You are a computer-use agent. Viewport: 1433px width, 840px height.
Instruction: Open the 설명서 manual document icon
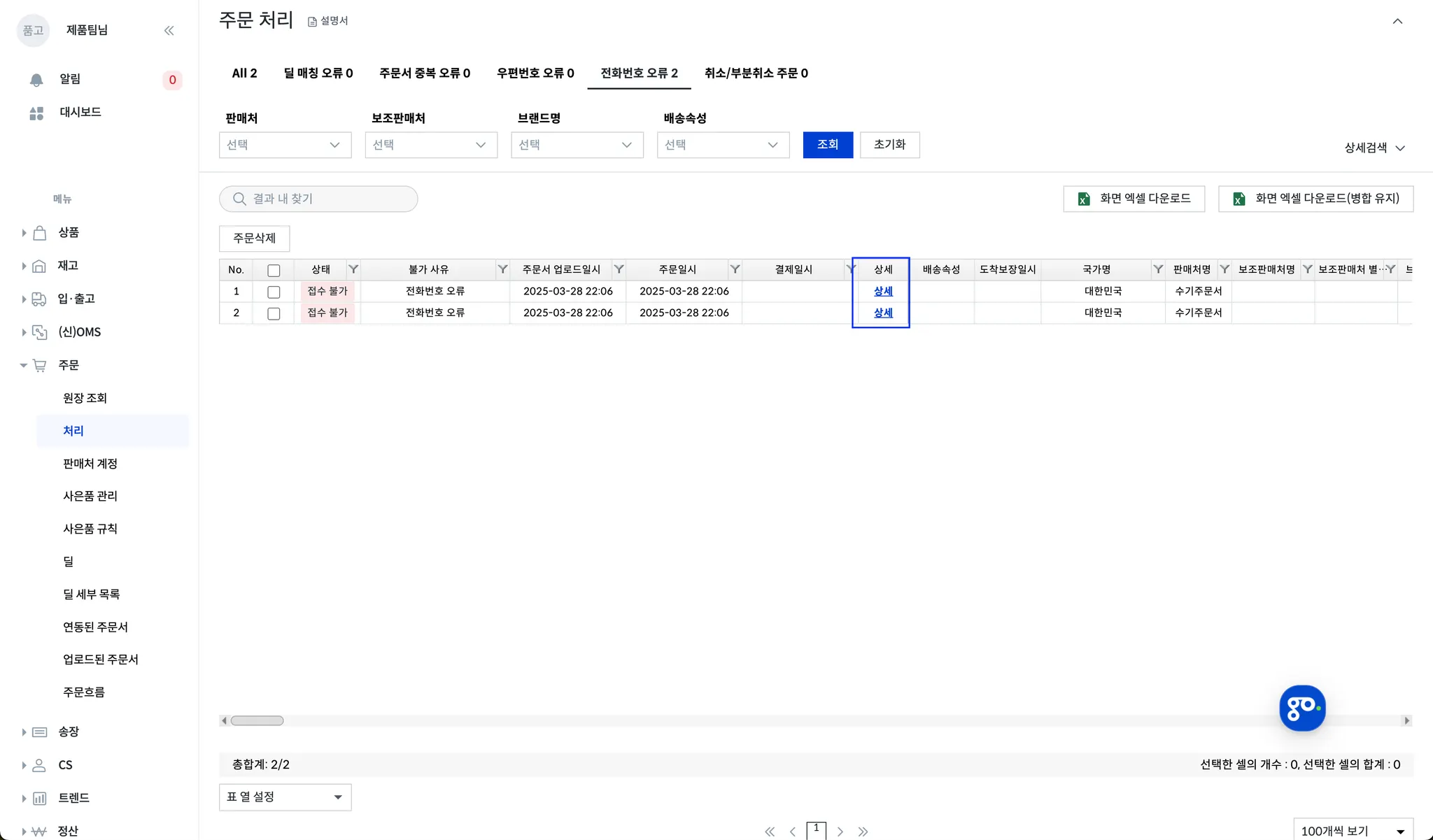click(313, 22)
